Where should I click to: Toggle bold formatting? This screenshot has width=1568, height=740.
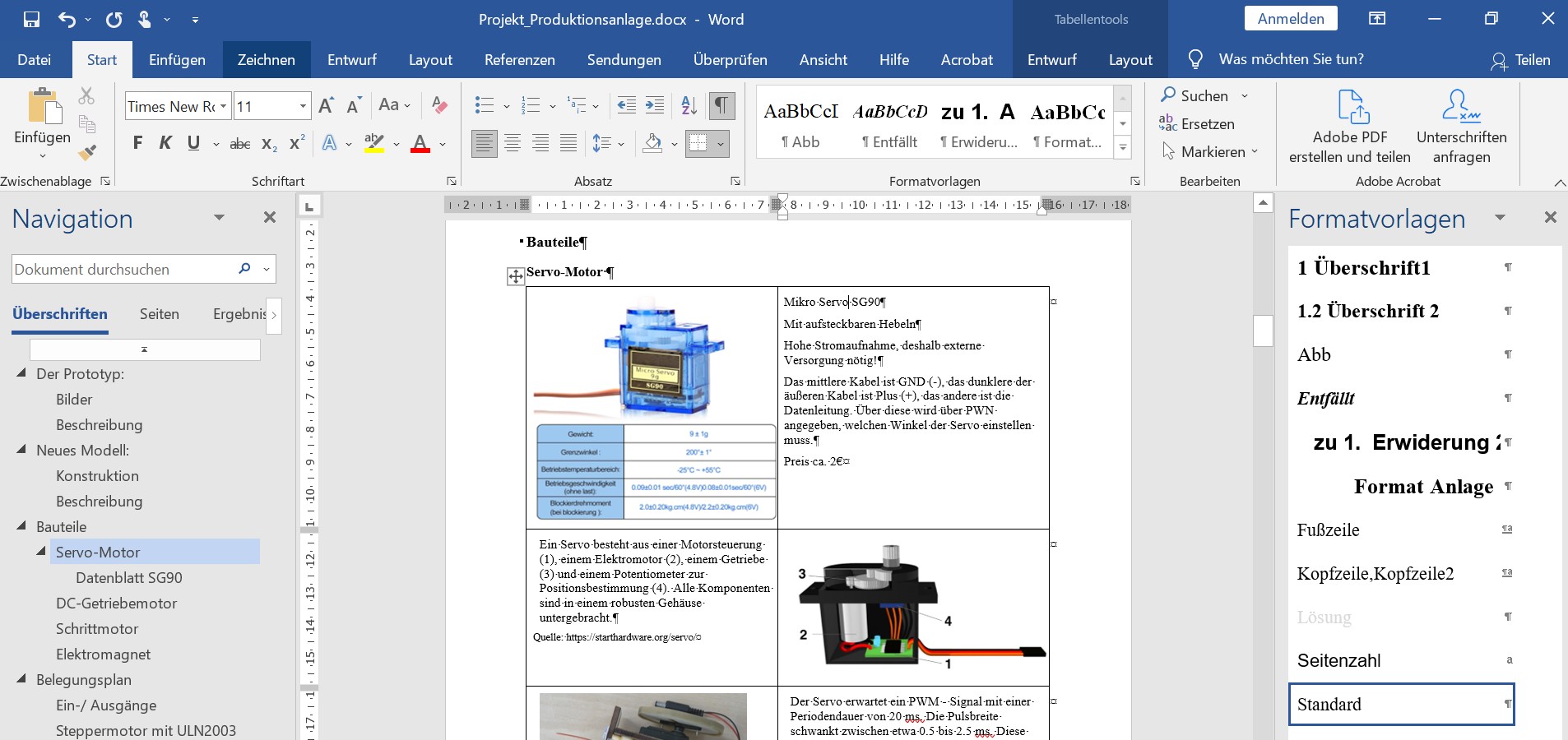(x=137, y=144)
